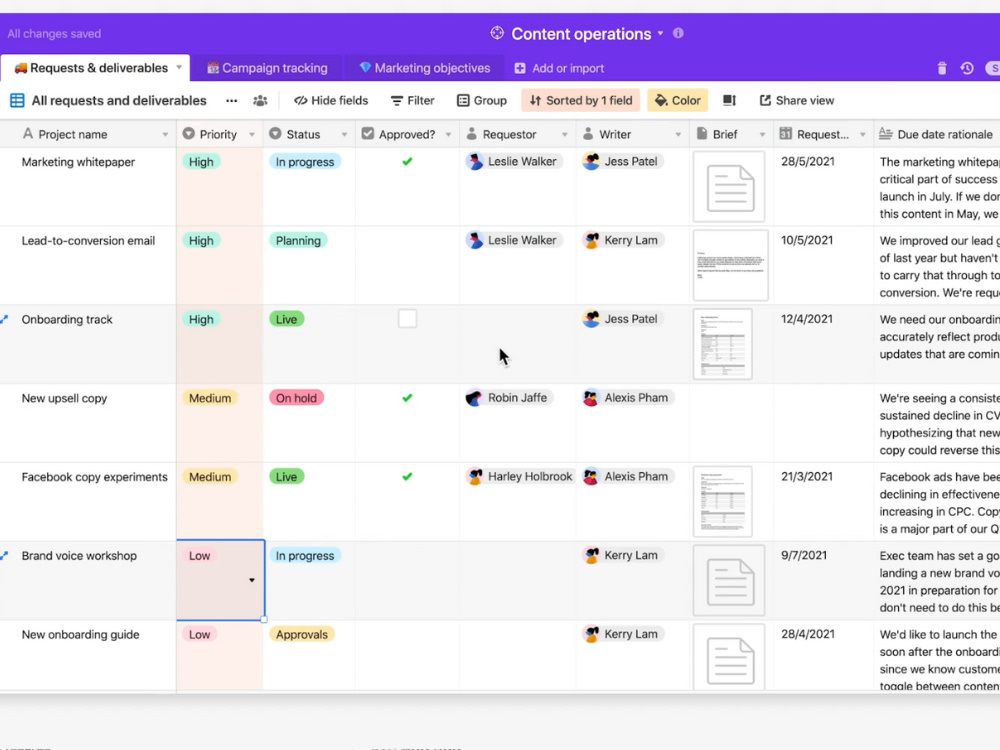
Task: Click the Requestor field person icon
Action: point(471,134)
